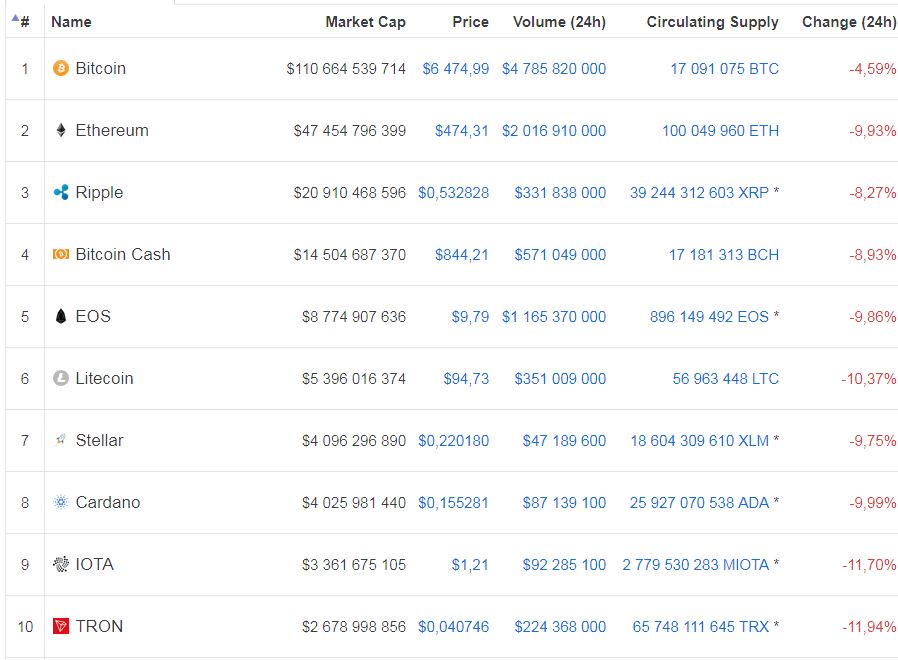
Task: Open the Litecoin name link
Action: (x=104, y=378)
